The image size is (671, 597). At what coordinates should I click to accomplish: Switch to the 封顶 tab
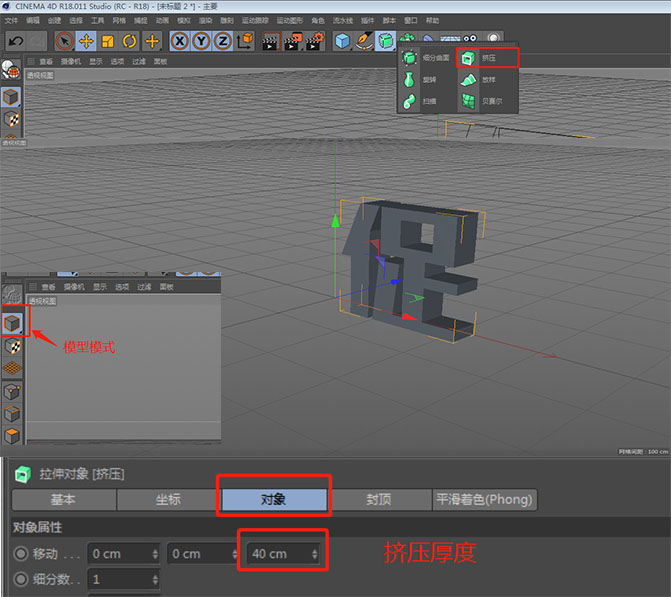coord(379,499)
